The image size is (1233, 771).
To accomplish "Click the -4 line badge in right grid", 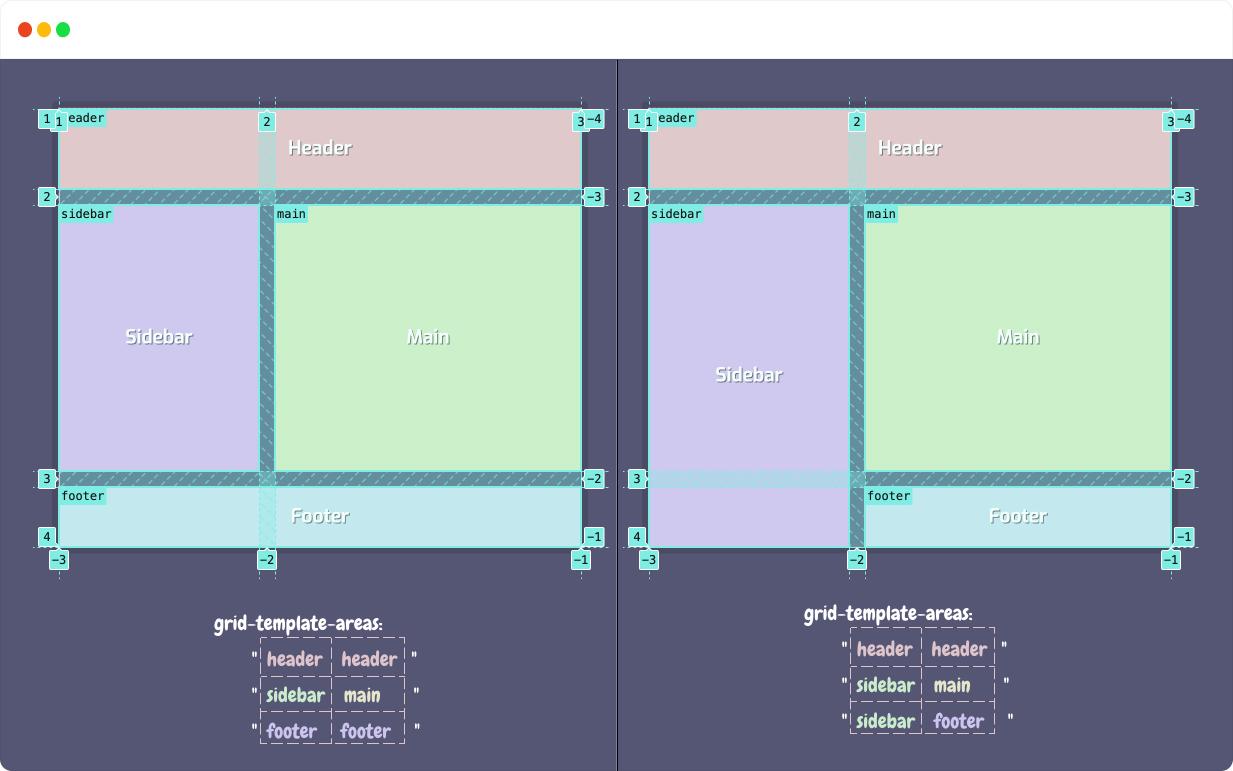I will pos(1184,120).
